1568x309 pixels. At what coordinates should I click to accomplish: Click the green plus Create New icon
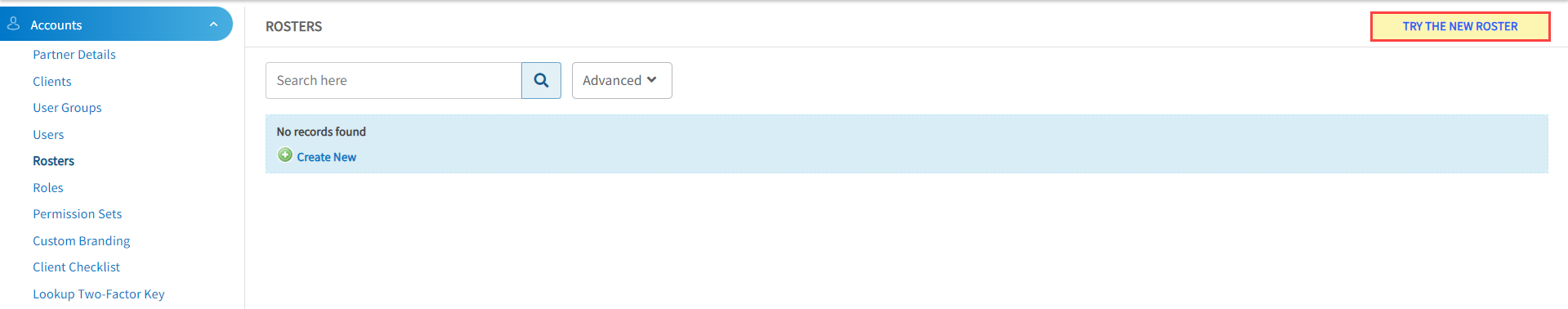pyautogui.click(x=285, y=155)
